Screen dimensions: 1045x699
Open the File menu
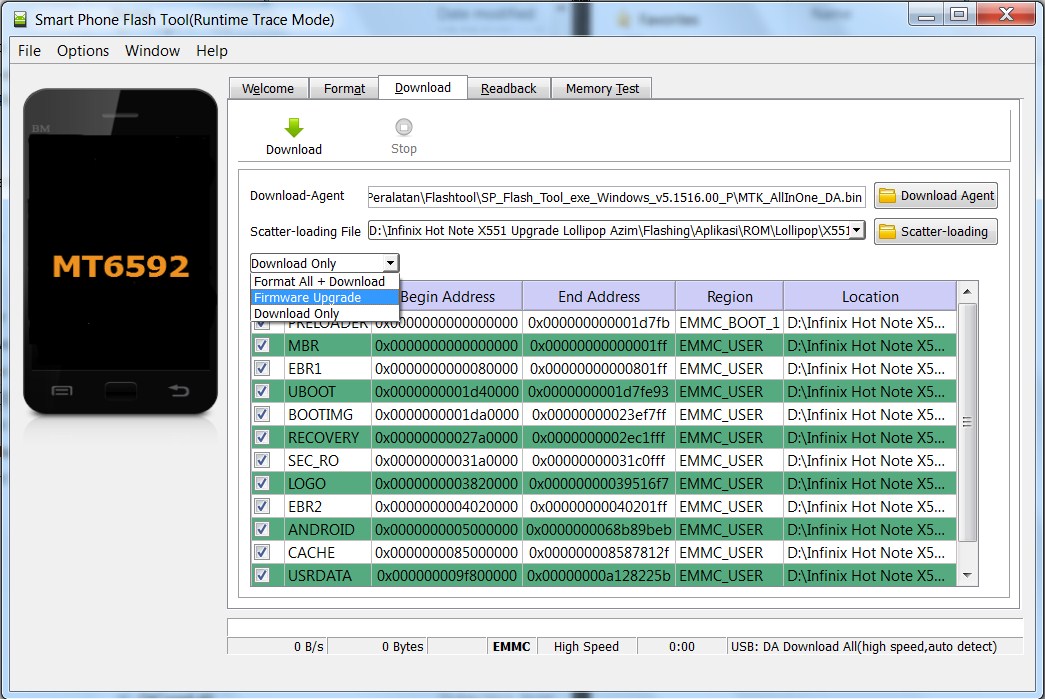(x=29, y=51)
